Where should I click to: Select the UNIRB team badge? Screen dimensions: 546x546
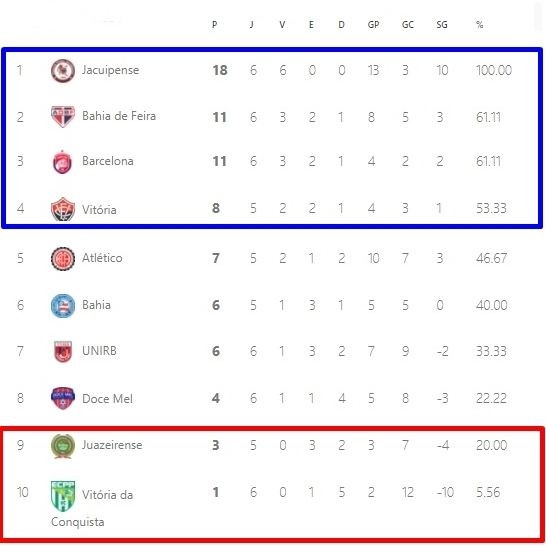point(63,351)
